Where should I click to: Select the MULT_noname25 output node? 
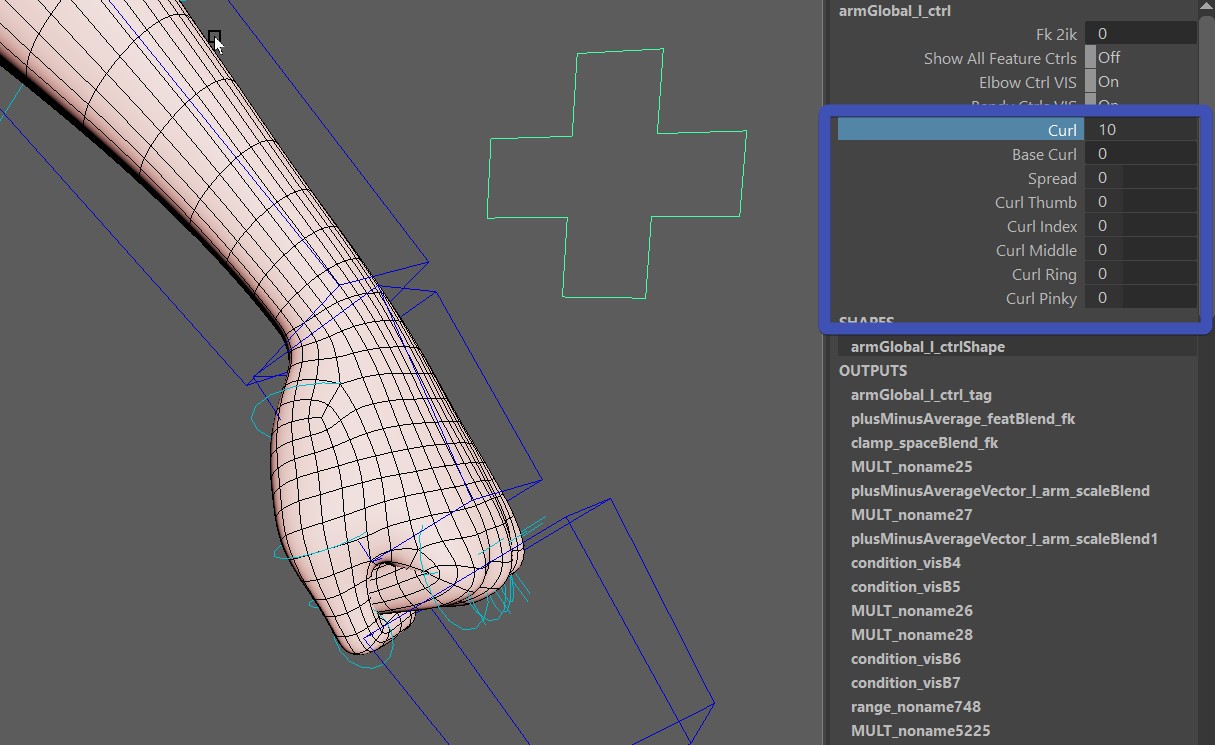click(911, 467)
